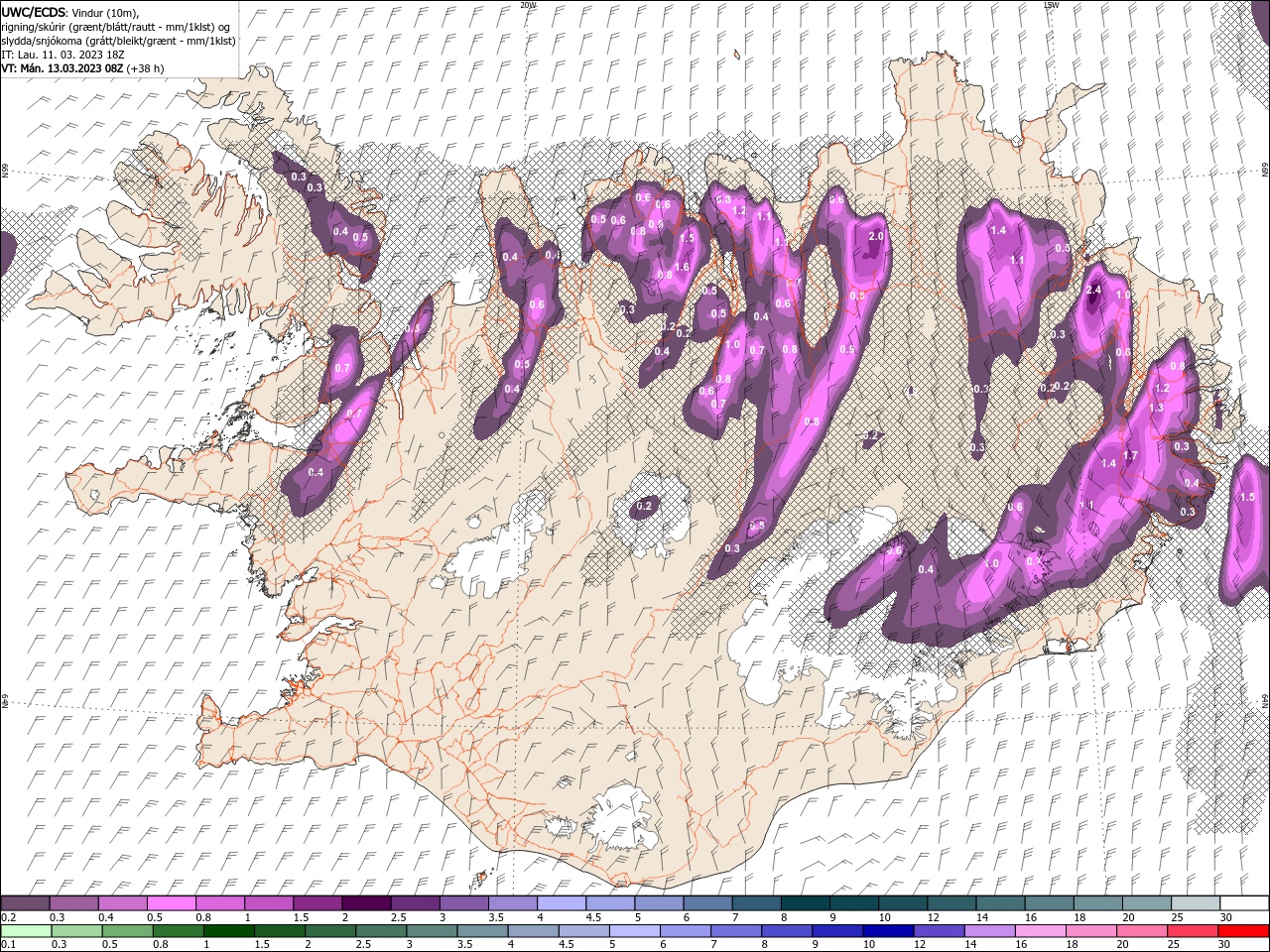This screenshot has width=1270, height=952.
Task: Click the snow legend swatch labeled 3.5
Action: pos(512,903)
